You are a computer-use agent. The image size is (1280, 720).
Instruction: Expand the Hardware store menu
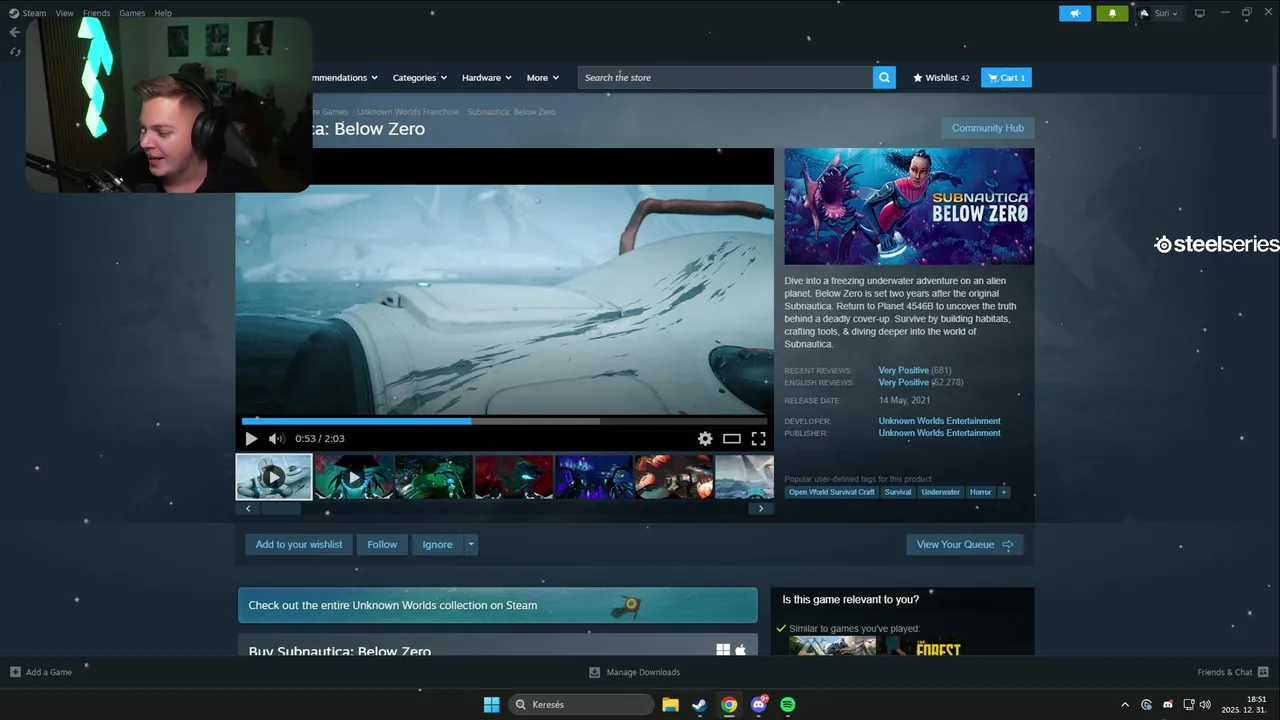coord(486,77)
